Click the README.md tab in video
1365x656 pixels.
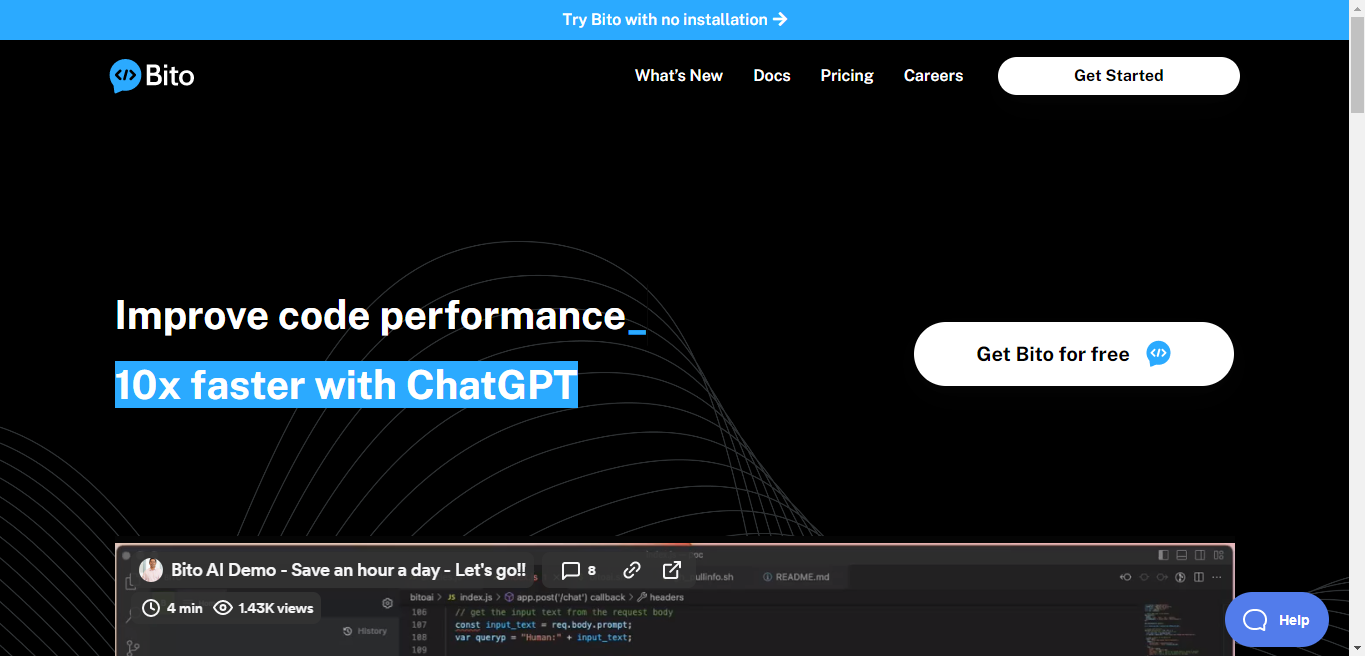[x=795, y=577]
